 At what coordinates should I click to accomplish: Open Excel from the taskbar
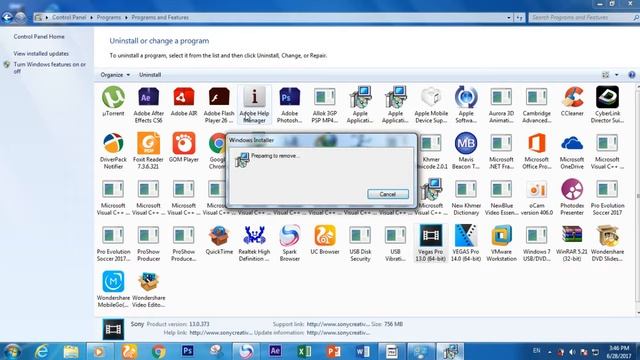pos(304,351)
